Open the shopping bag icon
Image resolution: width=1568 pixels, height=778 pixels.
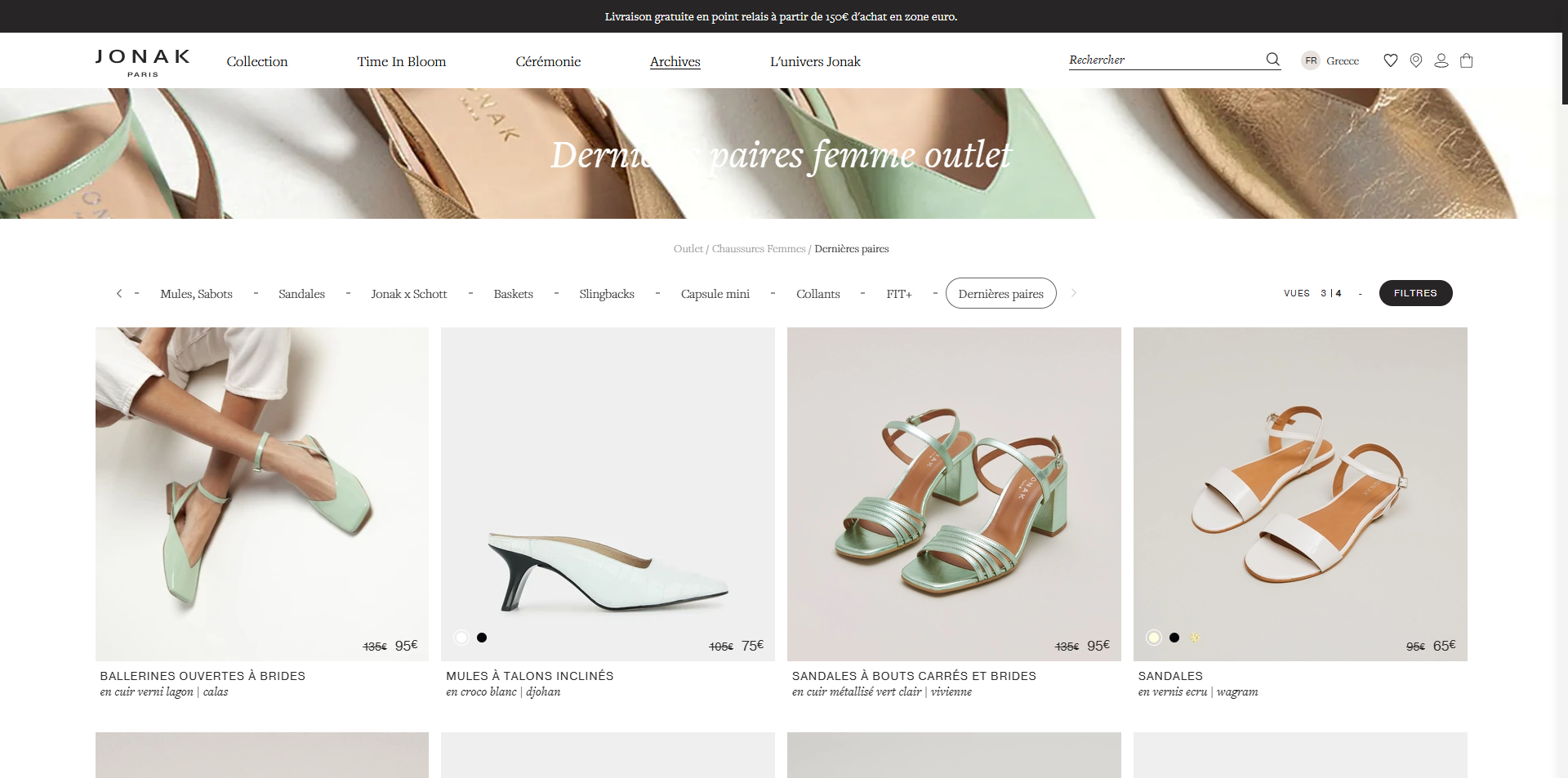(1467, 60)
